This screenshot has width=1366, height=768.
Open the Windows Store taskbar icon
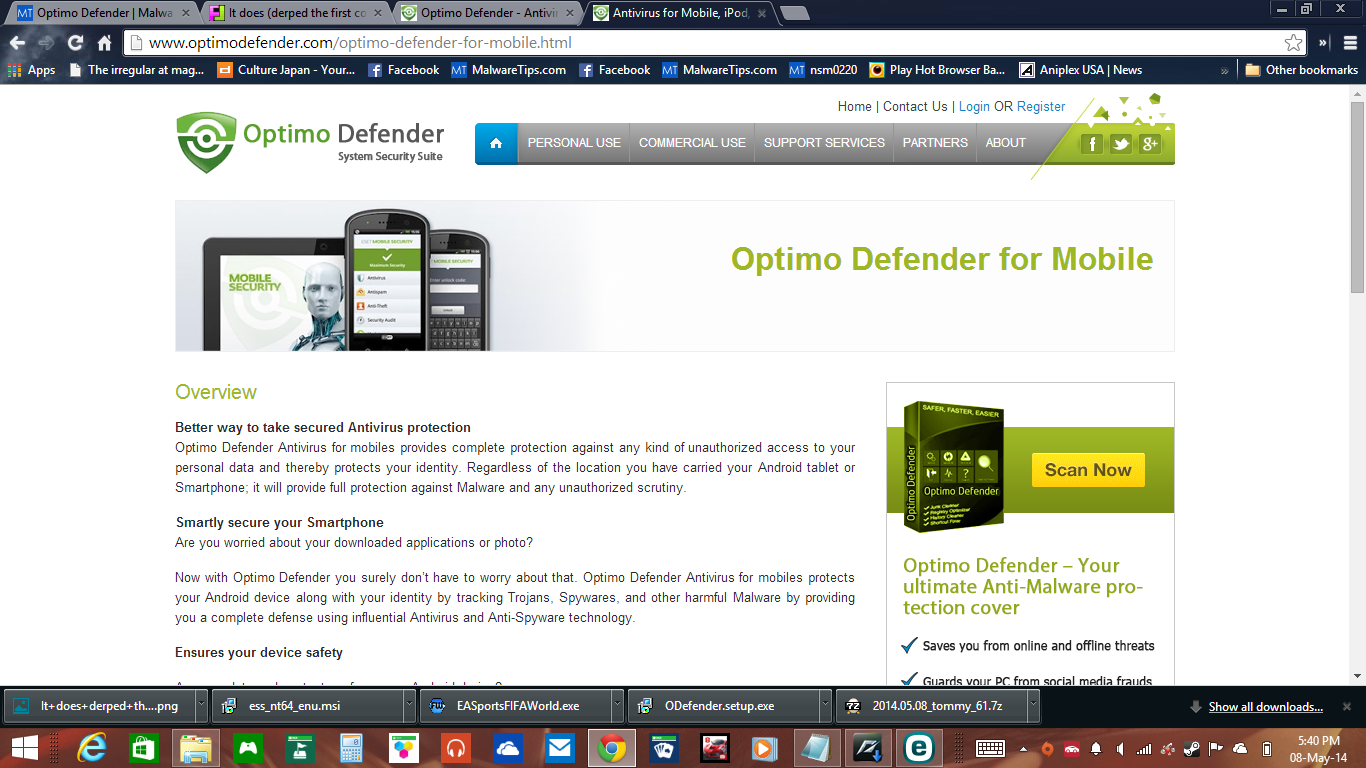coord(145,748)
